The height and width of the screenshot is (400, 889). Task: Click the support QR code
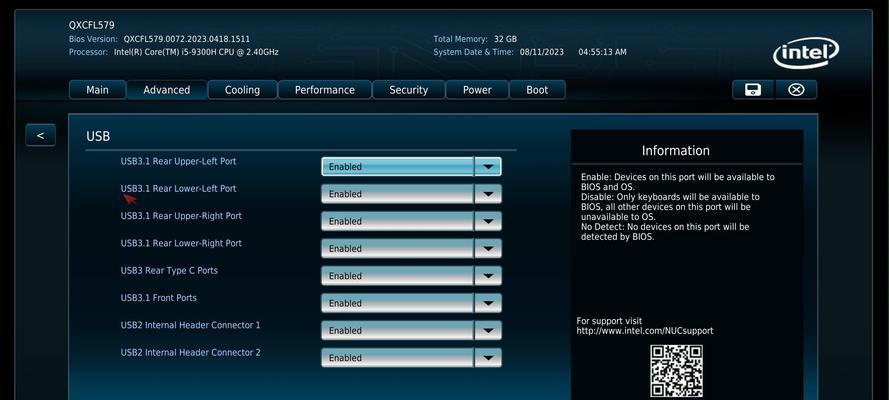click(676, 371)
